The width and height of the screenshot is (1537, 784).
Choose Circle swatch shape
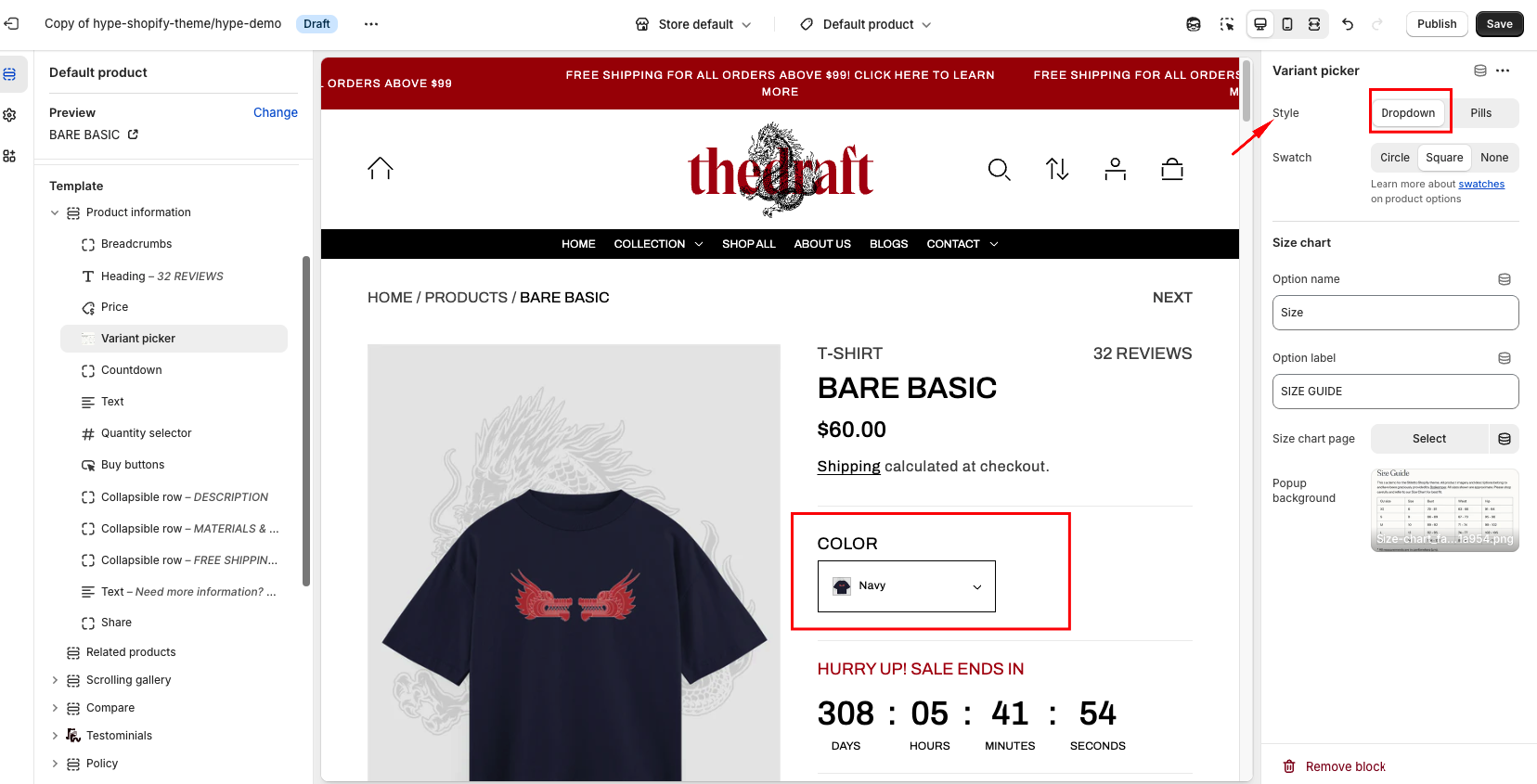[1394, 158]
